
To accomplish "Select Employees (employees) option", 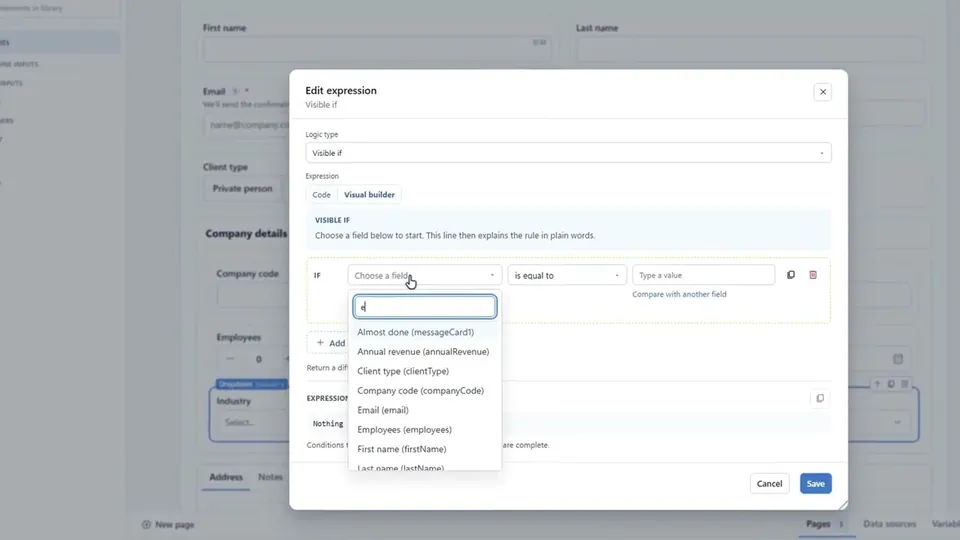I will (425, 430).
